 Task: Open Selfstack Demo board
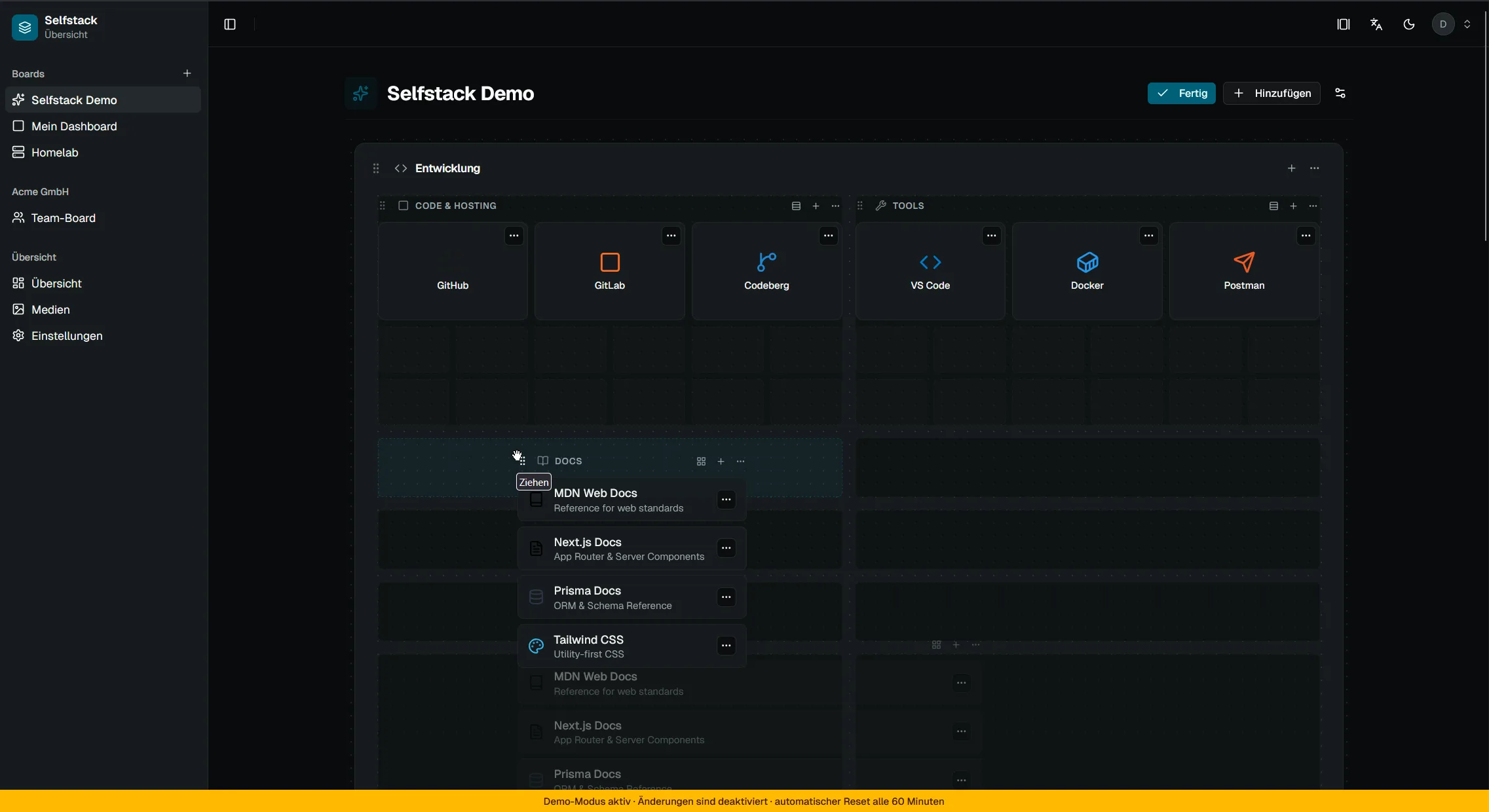pos(103,100)
